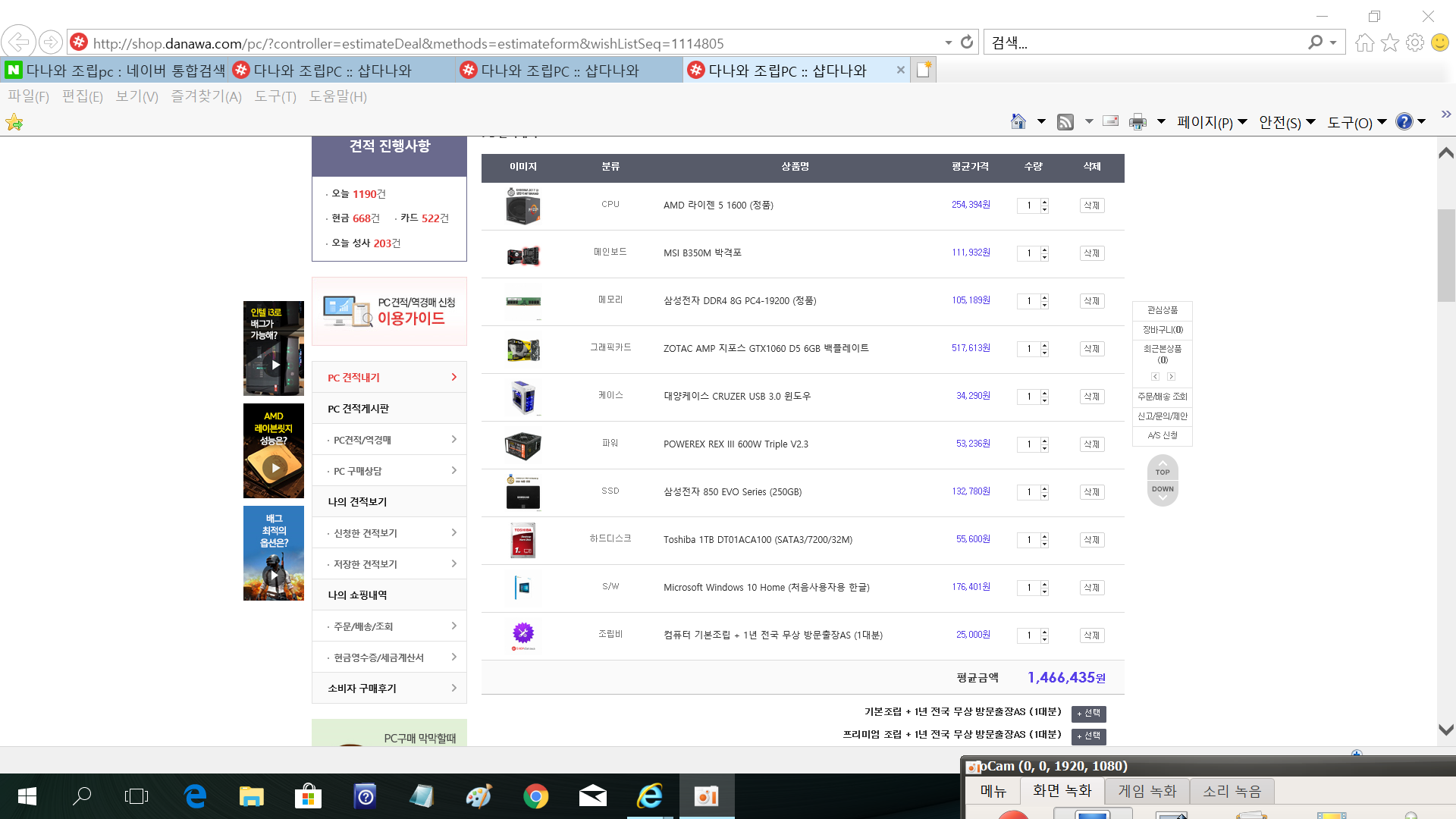Open Paint icon on taskbar
This screenshot has height=819, width=1456.
[x=479, y=796]
